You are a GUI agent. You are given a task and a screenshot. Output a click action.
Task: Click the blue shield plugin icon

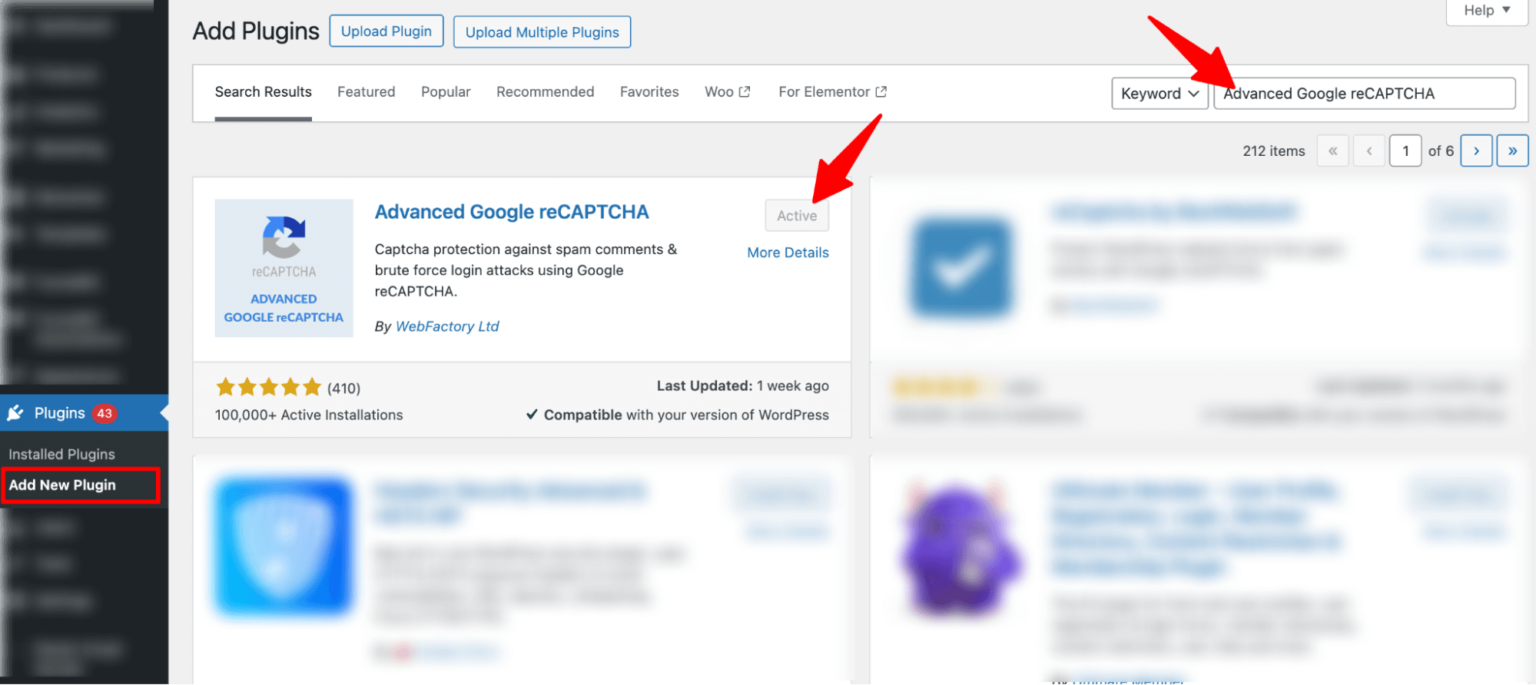pyautogui.click(x=283, y=548)
